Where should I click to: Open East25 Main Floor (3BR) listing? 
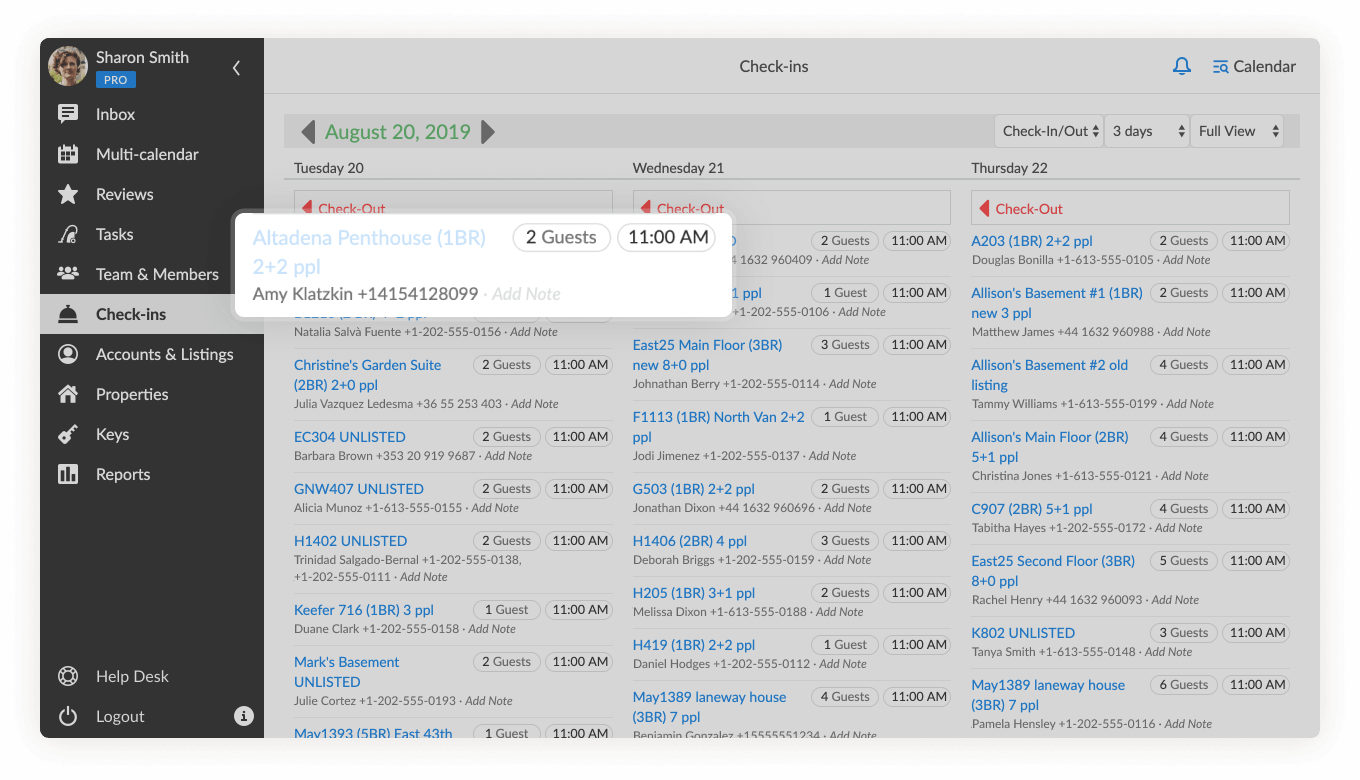[x=708, y=355]
